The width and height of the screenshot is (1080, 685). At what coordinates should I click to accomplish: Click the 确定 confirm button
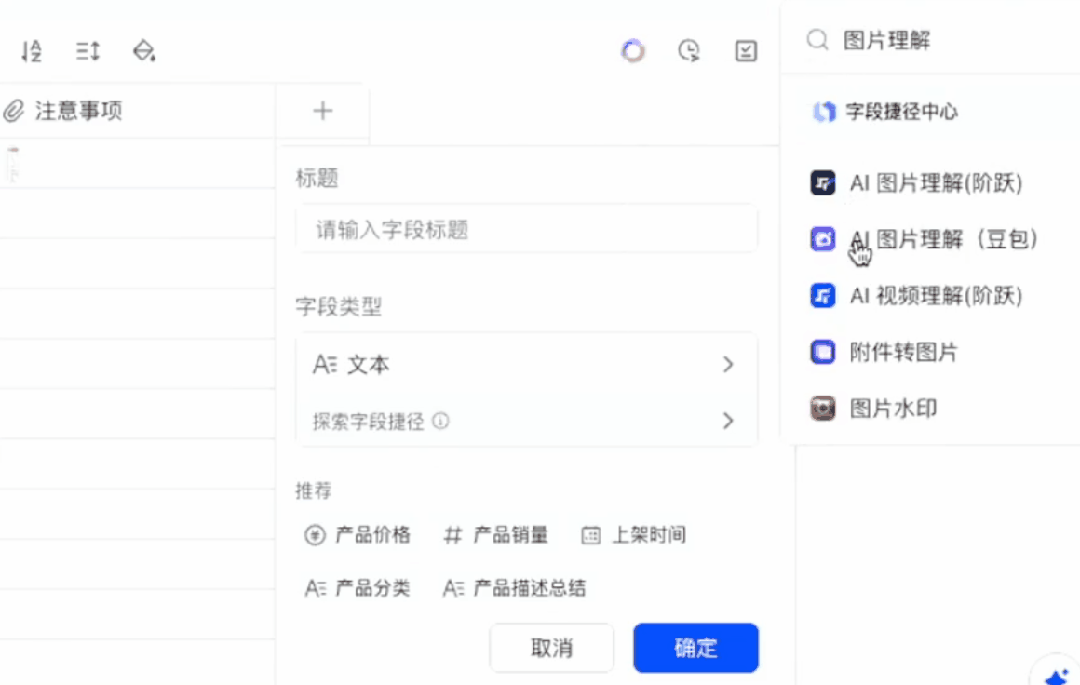click(x=696, y=648)
